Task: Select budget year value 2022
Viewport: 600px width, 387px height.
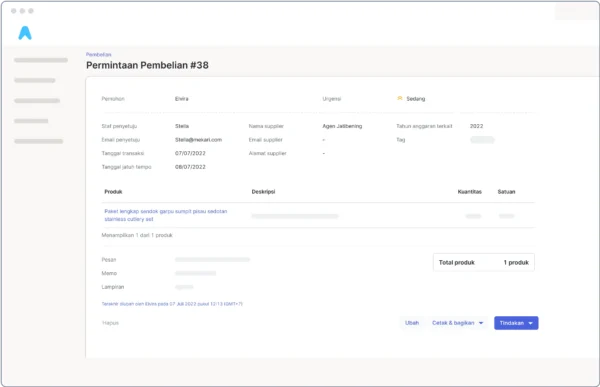Action: (476, 126)
